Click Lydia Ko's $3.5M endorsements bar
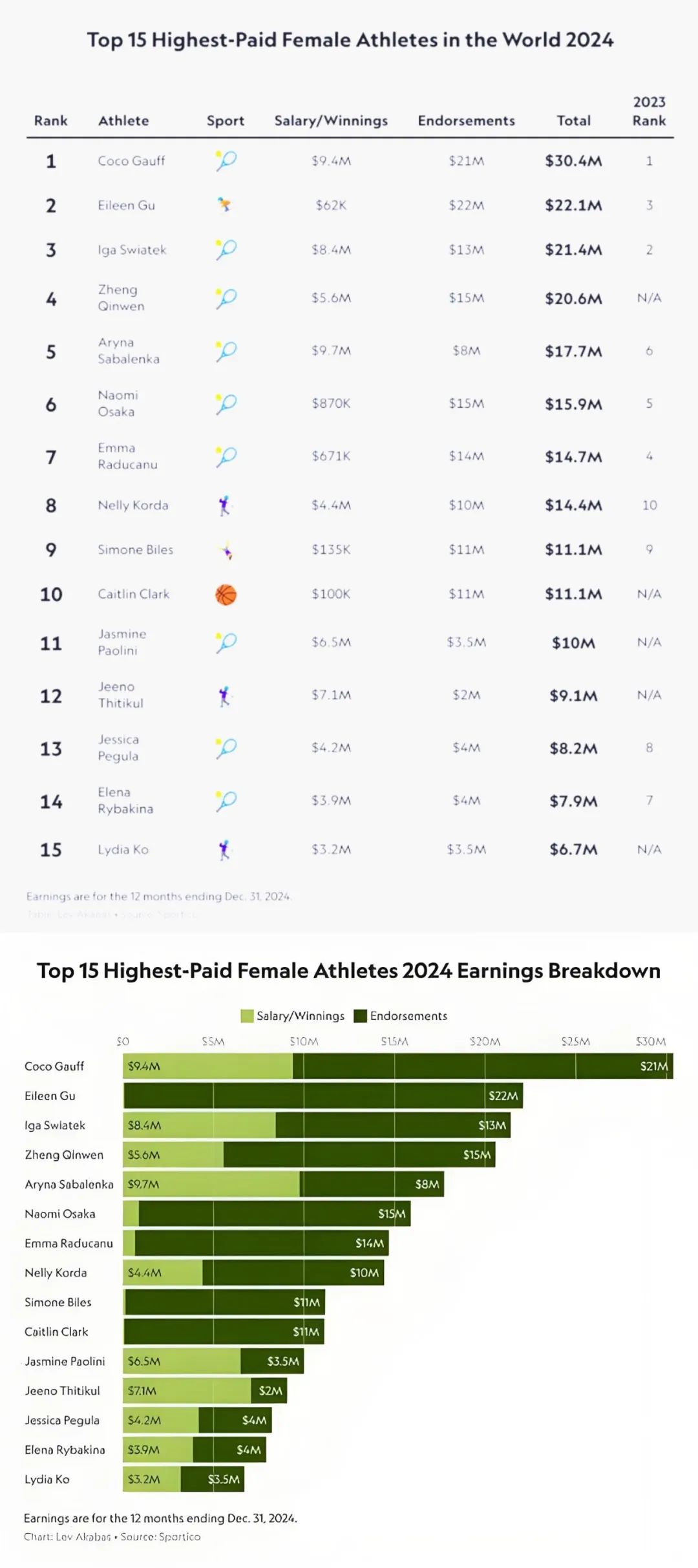Image resolution: width=698 pixels, height=1568 pixels. (x=213, y=1479)
